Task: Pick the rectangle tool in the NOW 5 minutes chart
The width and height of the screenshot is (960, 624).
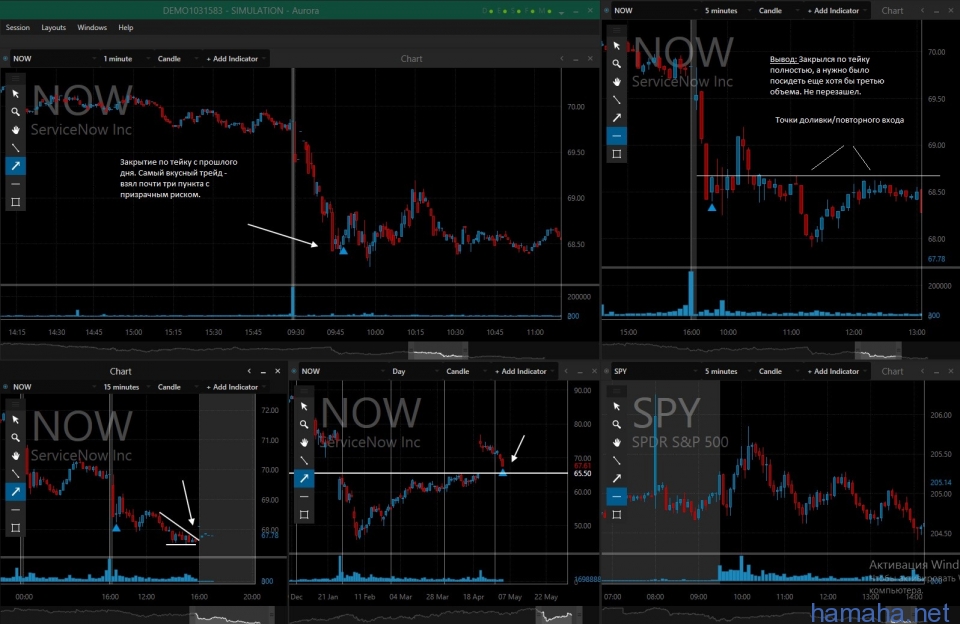Action: point(617,154)
